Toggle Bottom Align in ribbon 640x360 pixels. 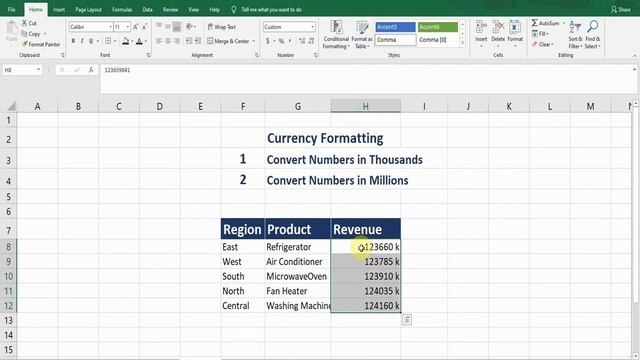point(177,27)
